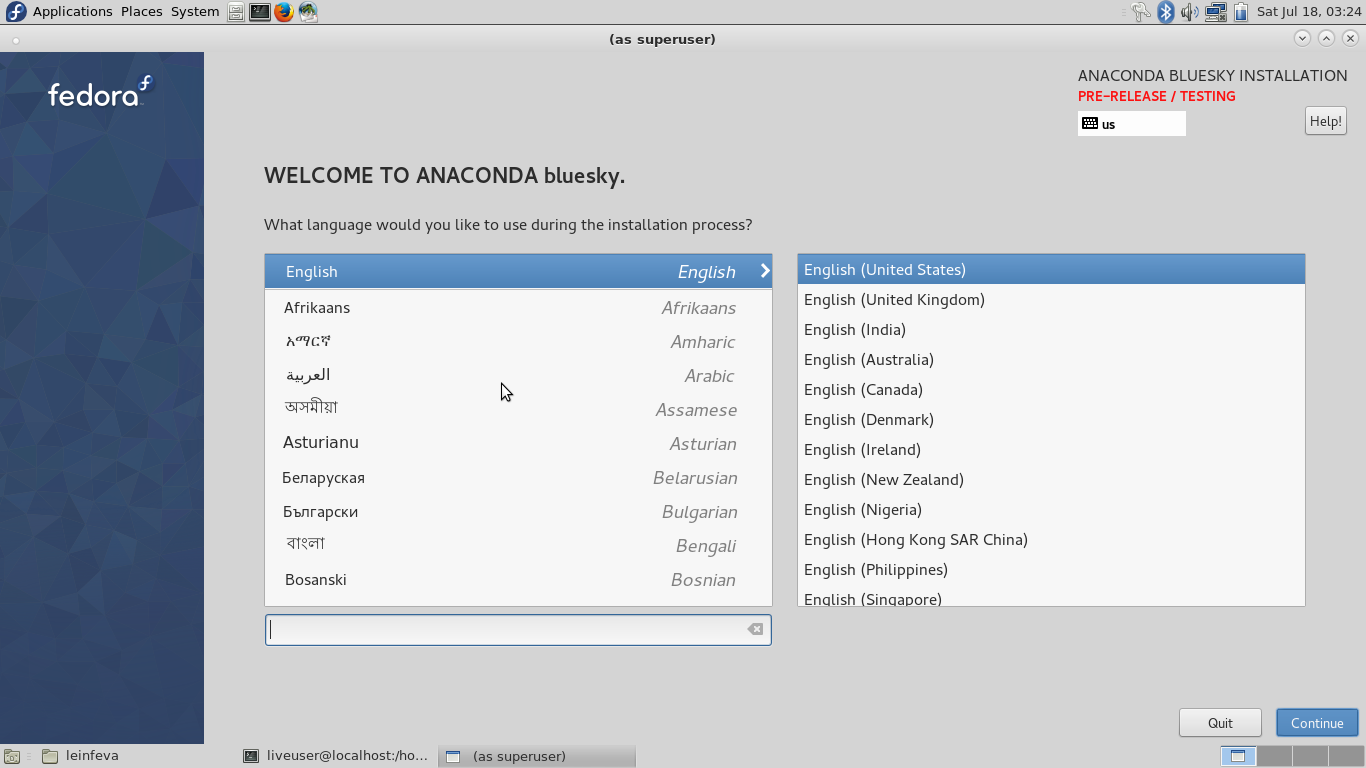Choose English (Singapore) locale
Image resolution: width=1366 pixels, height=768 pixels.
[x=1051, y=597]
